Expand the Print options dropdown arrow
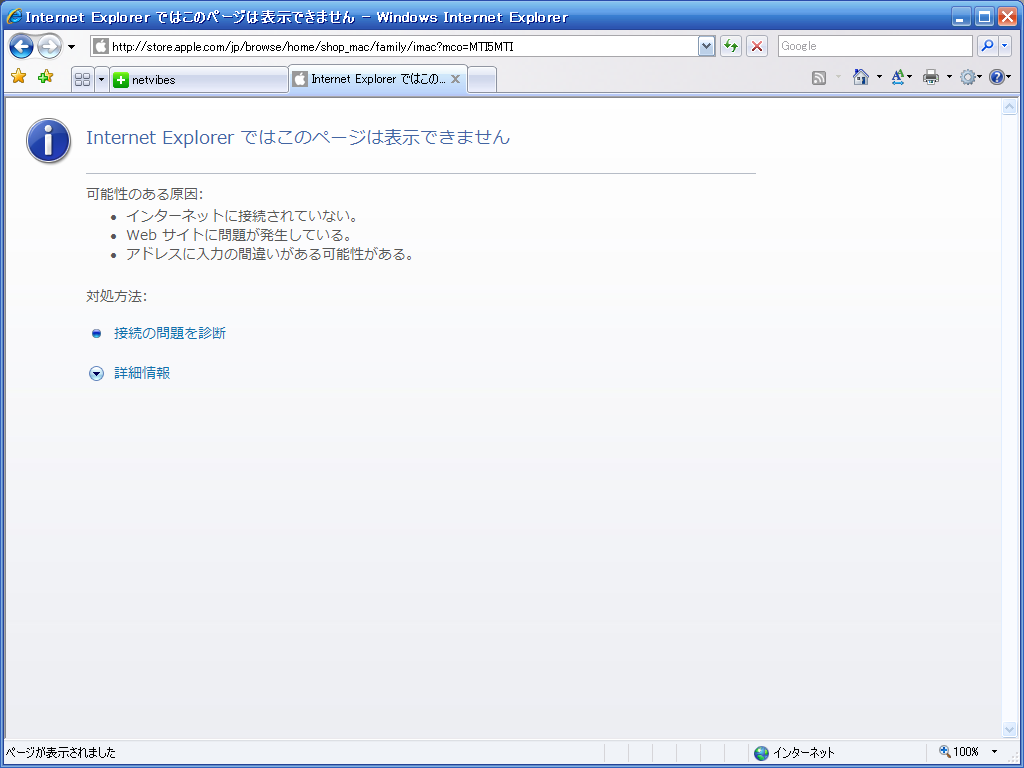1024x768 pixels. (949, 78)
